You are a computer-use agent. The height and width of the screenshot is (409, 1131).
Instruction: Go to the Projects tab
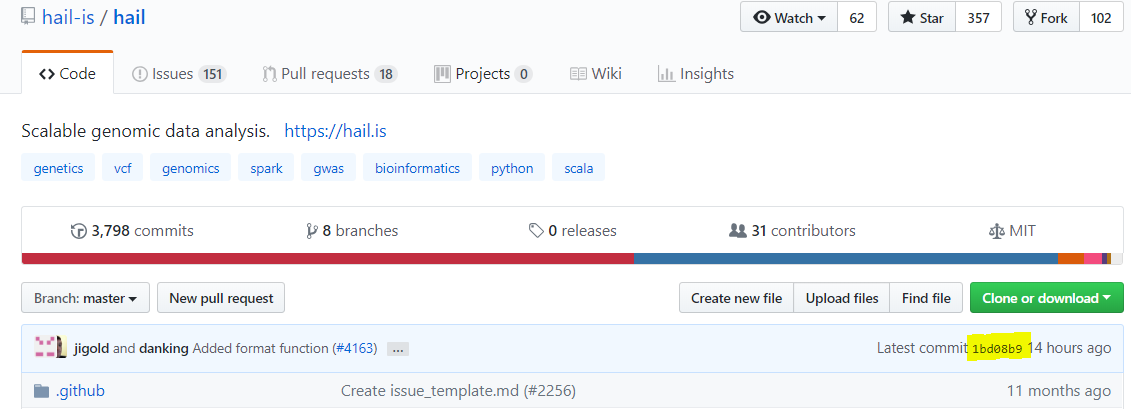click(483, 74)
